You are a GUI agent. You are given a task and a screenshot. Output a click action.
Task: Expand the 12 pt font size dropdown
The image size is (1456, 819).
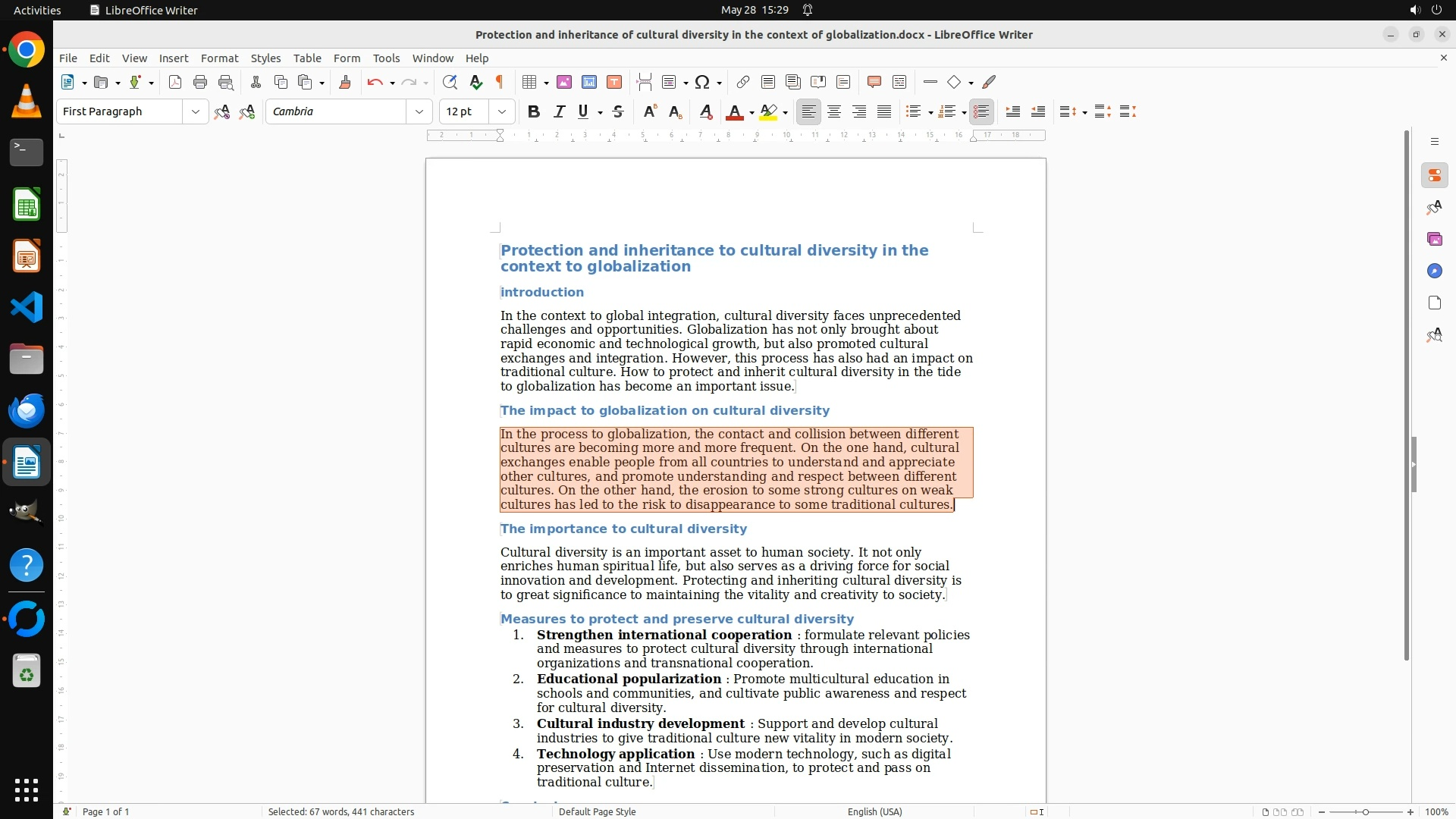pyautogui.click(x=501, y=111)
